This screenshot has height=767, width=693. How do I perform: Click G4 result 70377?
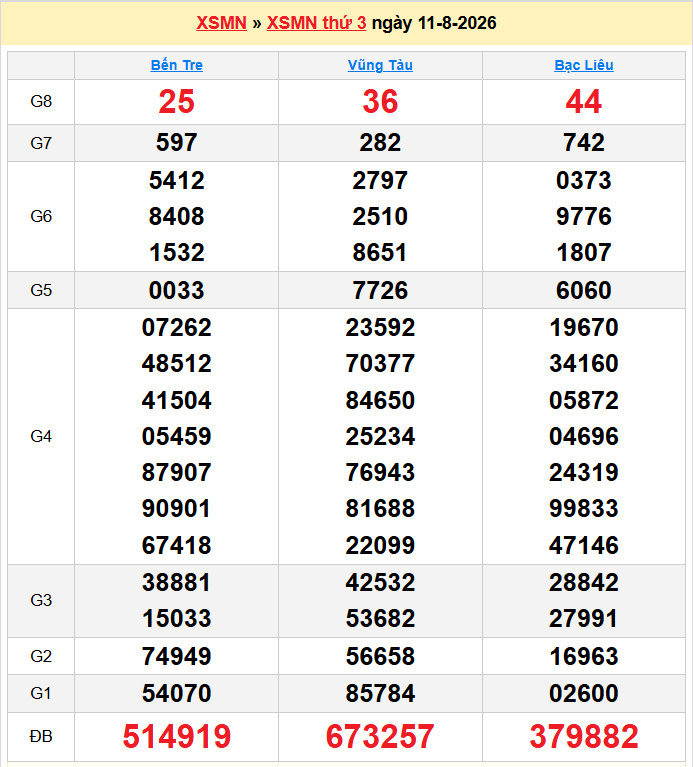tap(380, 363)
